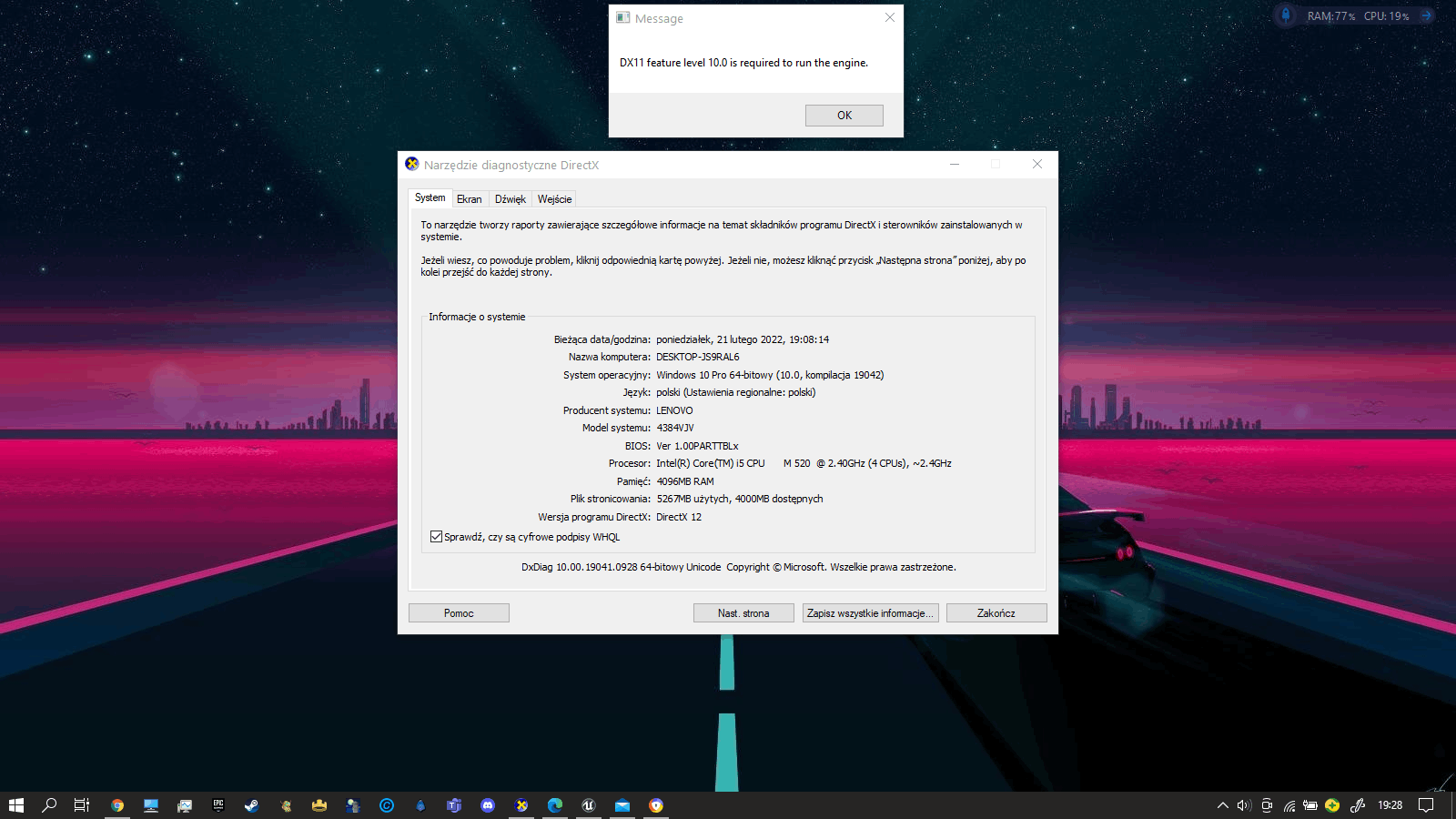
Task: Select the DirectX diagnostic taskbar icon
Action: click(x=521, y=805)
